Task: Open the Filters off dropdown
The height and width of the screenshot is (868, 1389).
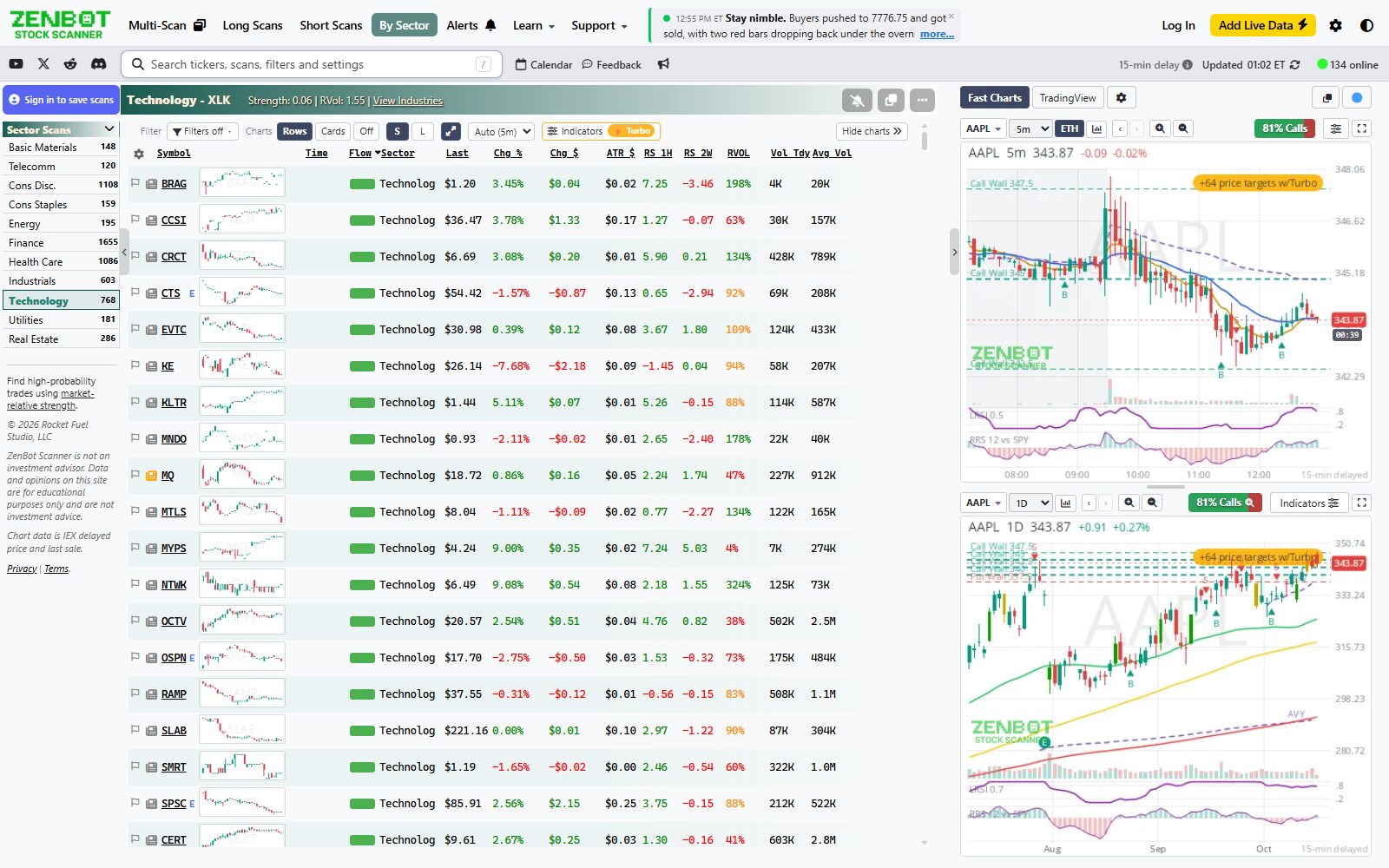Action: click(203, 131)
